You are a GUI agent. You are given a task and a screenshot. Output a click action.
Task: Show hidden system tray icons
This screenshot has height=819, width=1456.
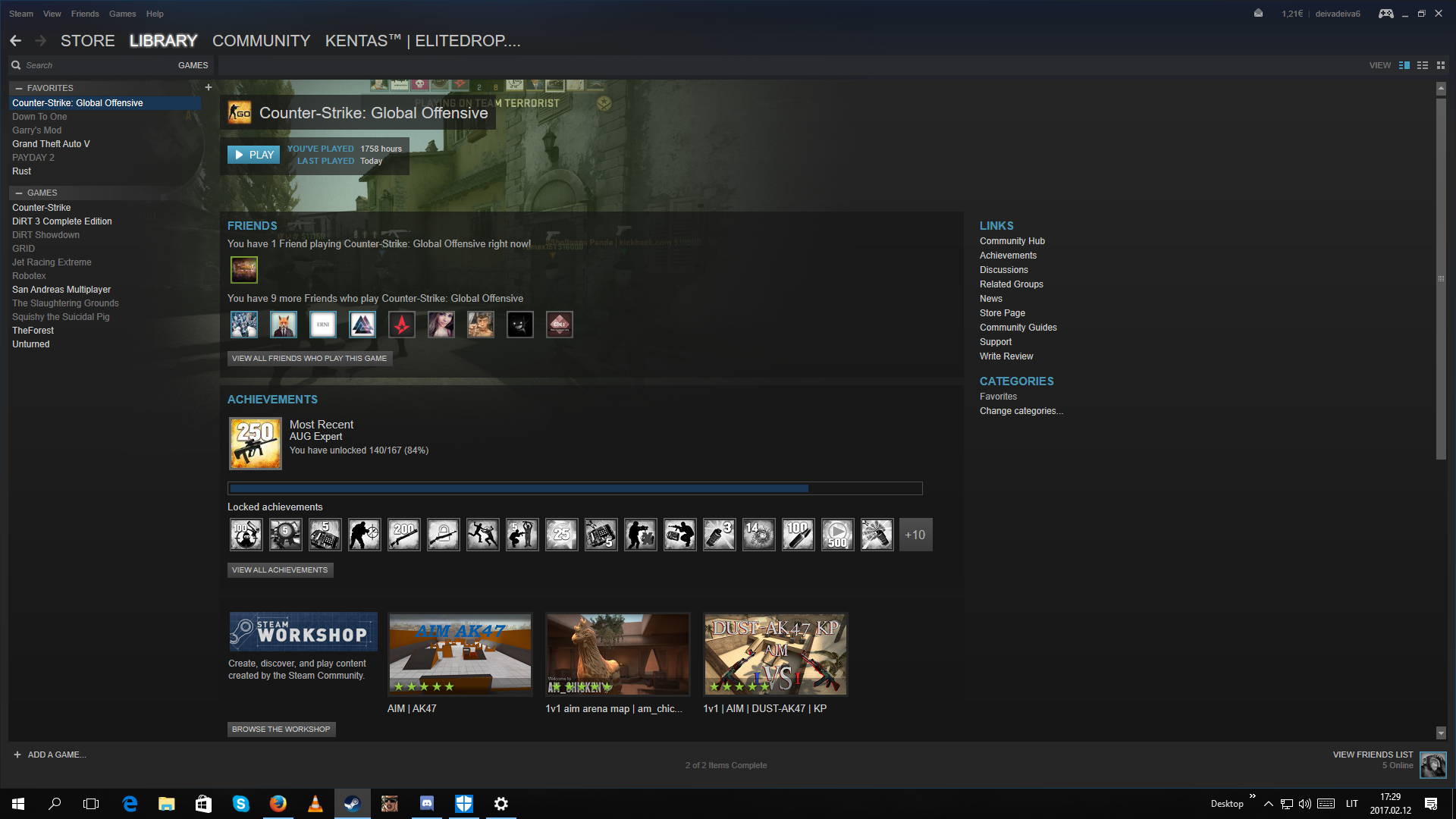click(1268, 804)
